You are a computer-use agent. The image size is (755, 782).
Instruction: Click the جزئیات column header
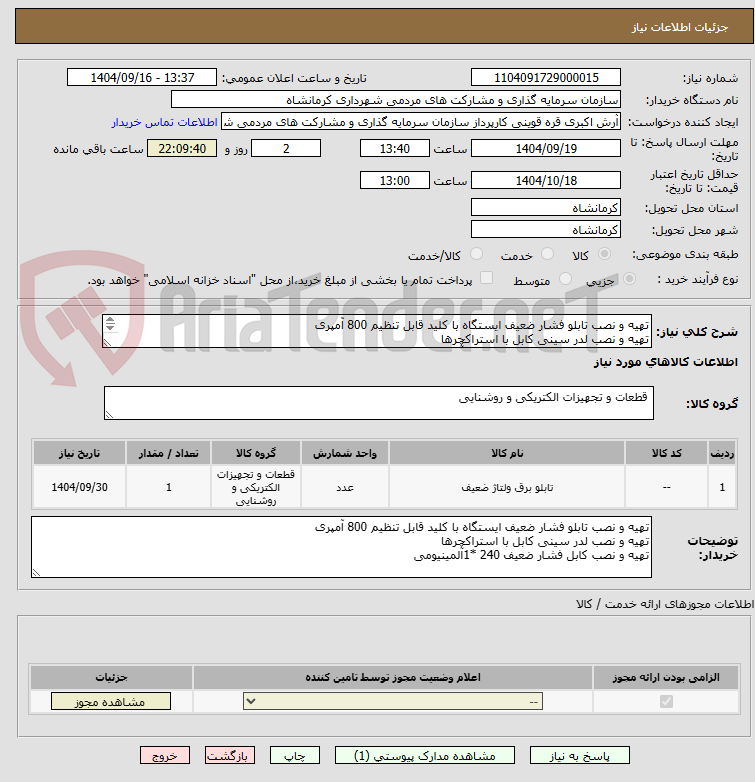click(x=111, y=677)
